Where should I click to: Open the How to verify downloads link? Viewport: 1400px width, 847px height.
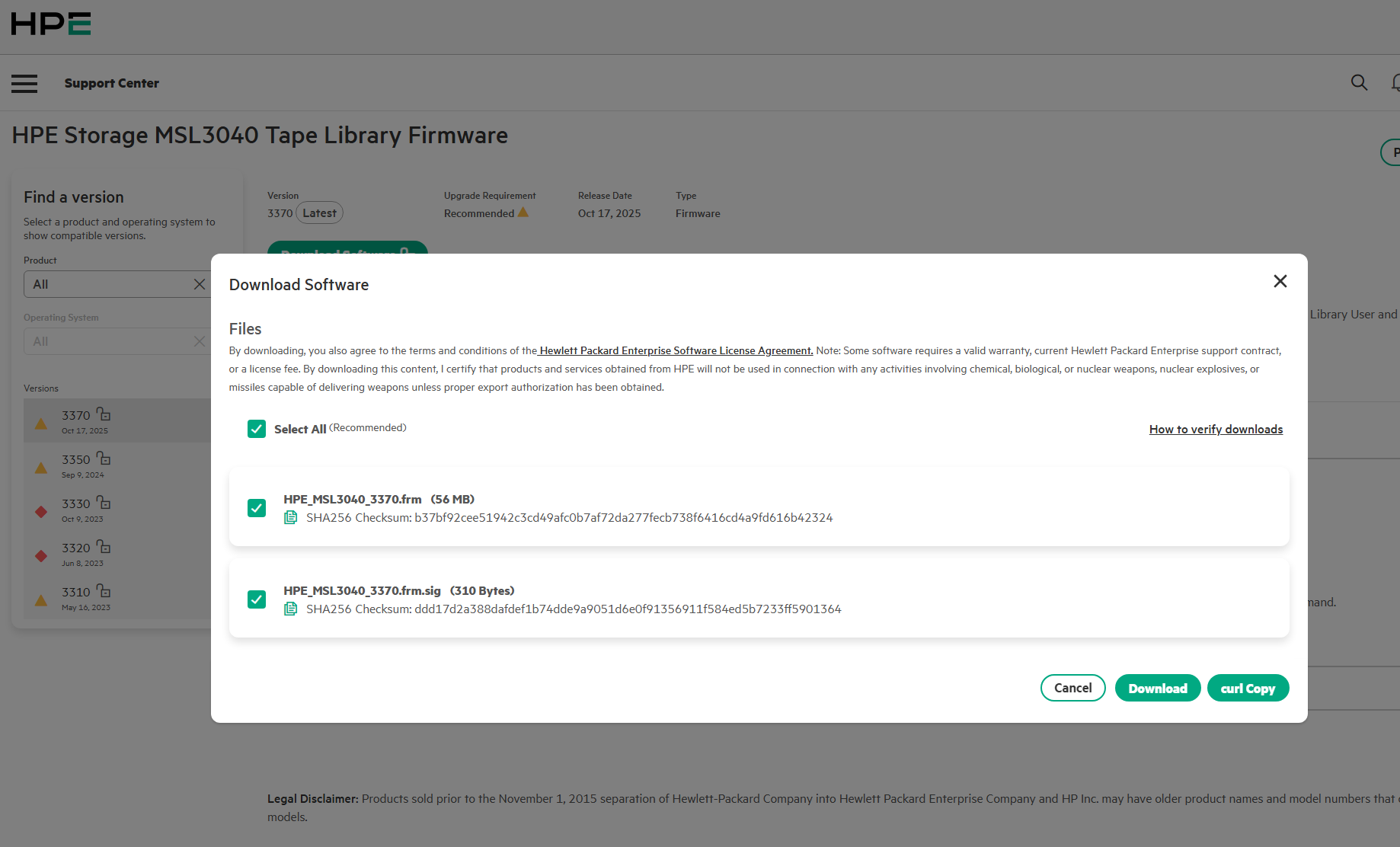(1216, 430)
